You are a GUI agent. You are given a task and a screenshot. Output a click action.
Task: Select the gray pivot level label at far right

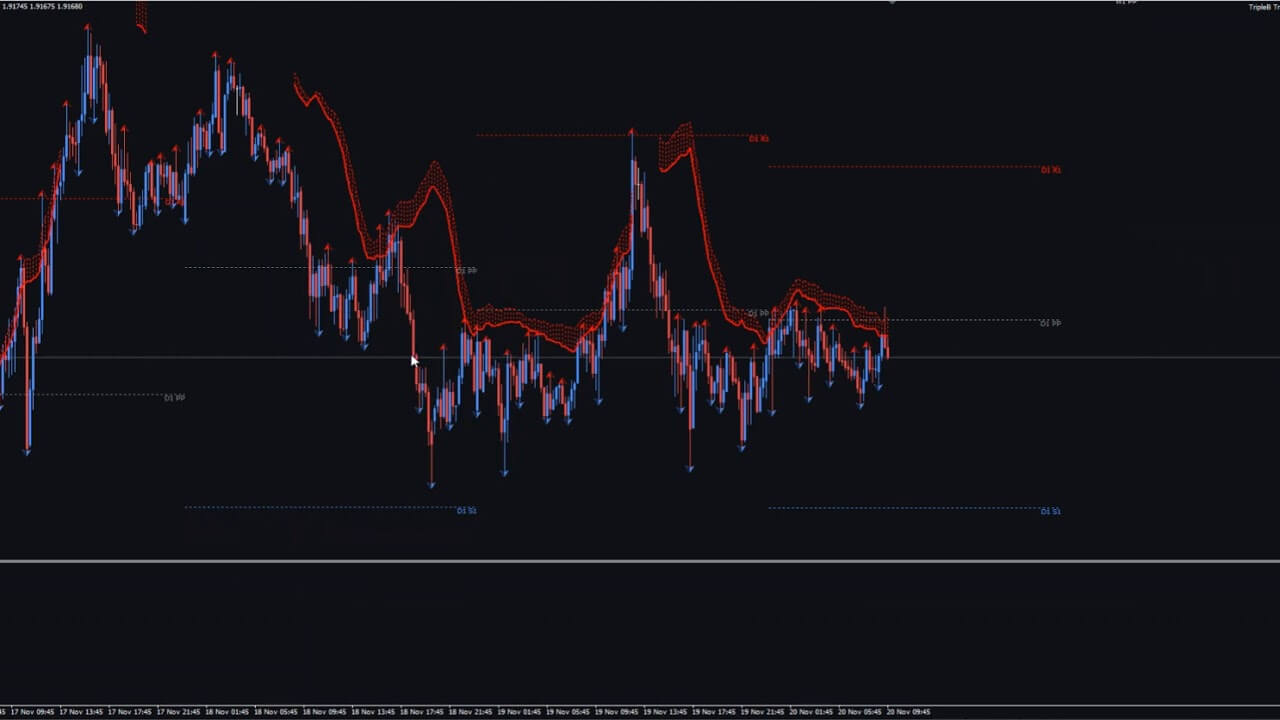pos(1050,323)
